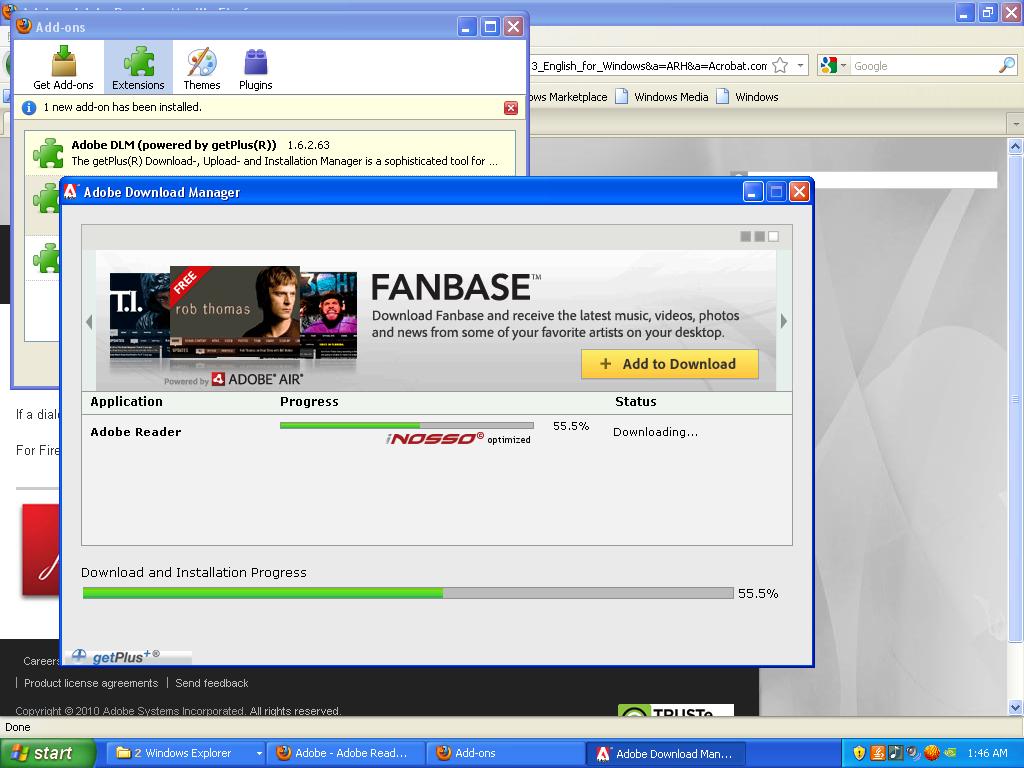1024x768 pixels.
Task: Click the Application column header
Action: click(x=127, y=402)
